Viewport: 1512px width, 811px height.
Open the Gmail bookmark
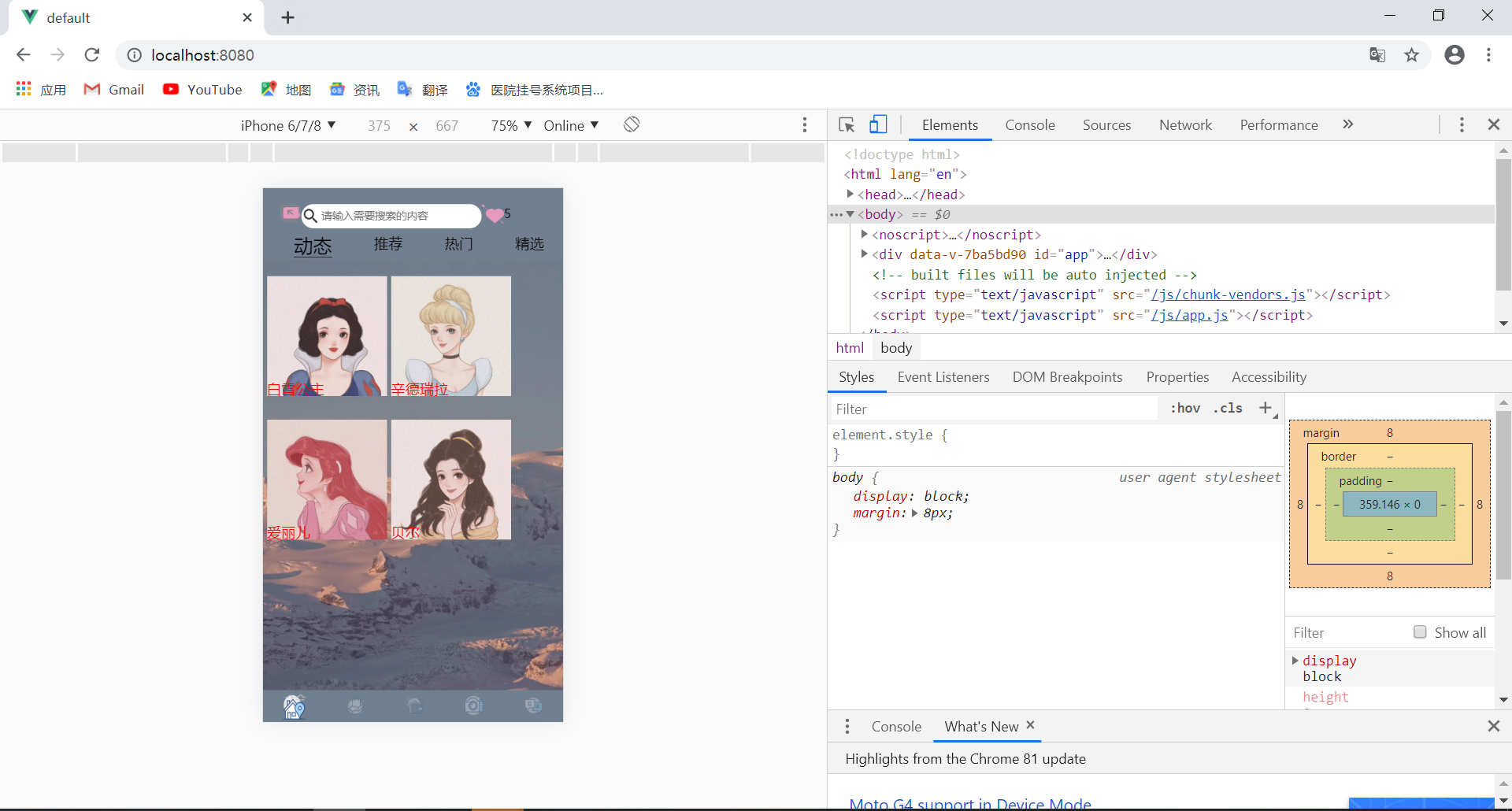click(x=114, y=90)
